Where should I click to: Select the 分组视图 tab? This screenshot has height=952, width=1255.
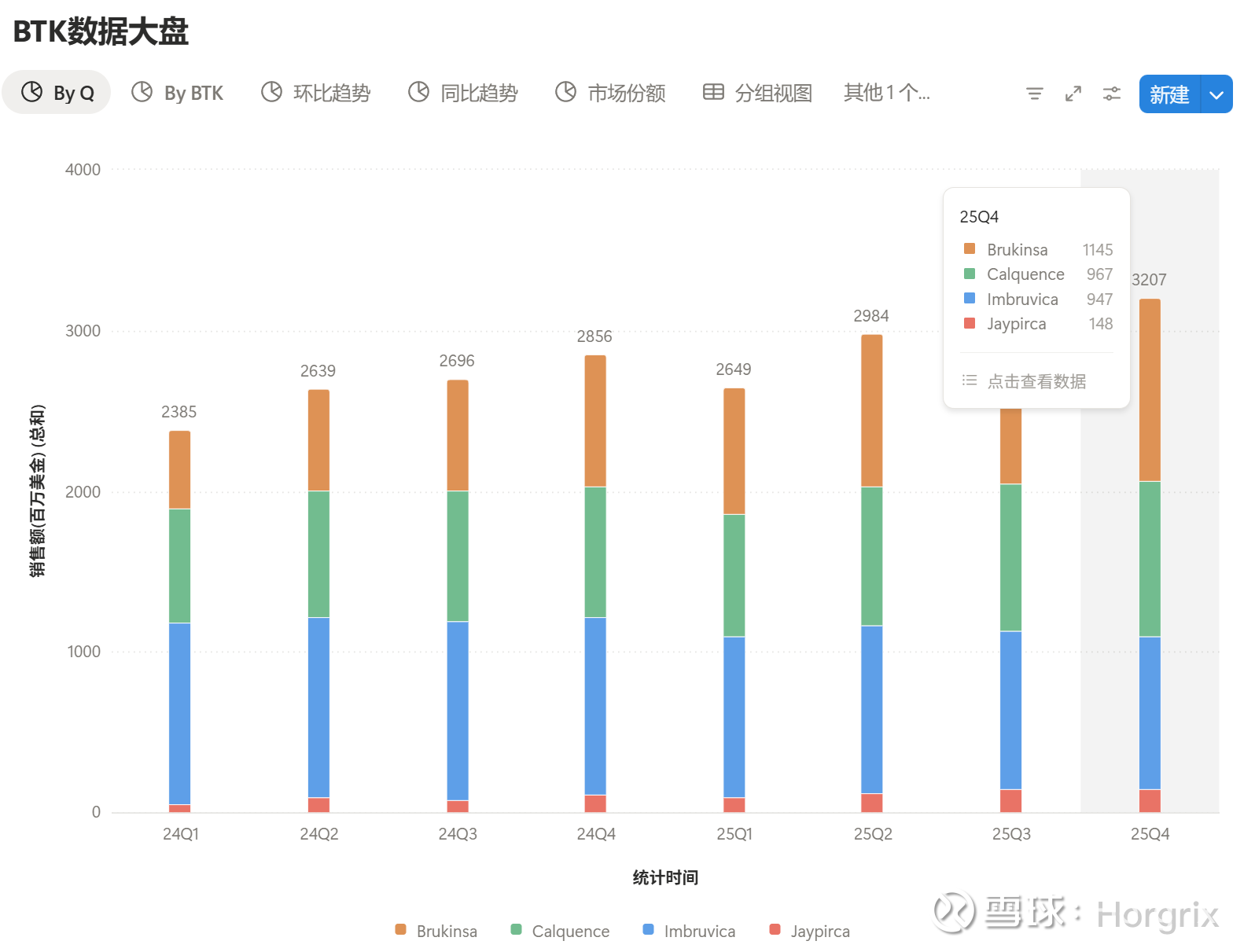[x=758, y=93]
